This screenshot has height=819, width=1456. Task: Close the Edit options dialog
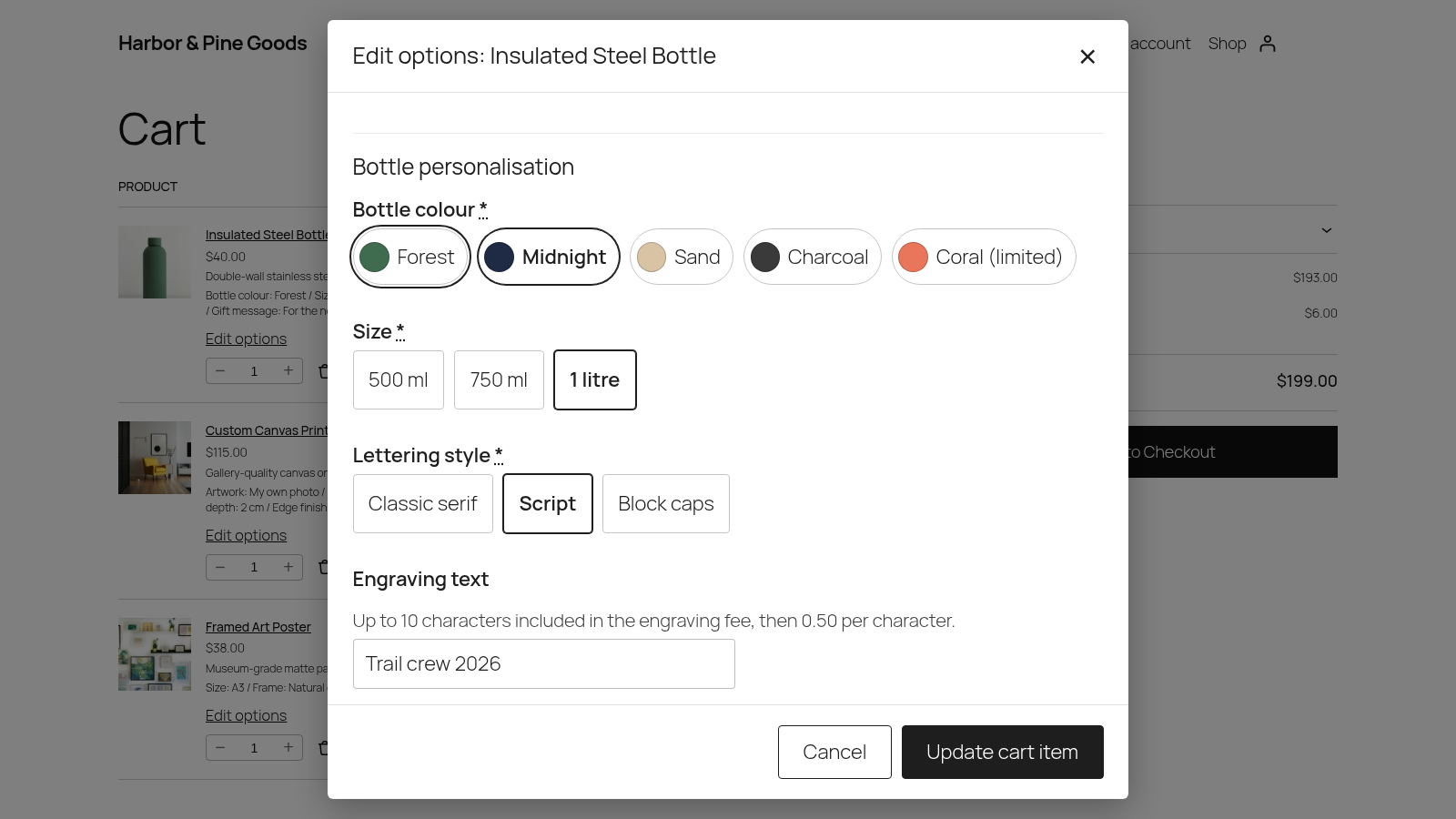pos(1087,56)
